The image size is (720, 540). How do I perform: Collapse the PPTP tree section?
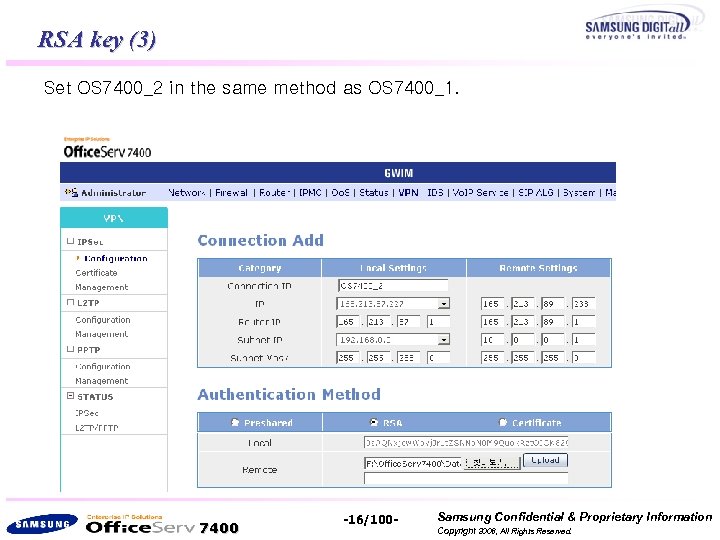(70, 349)
